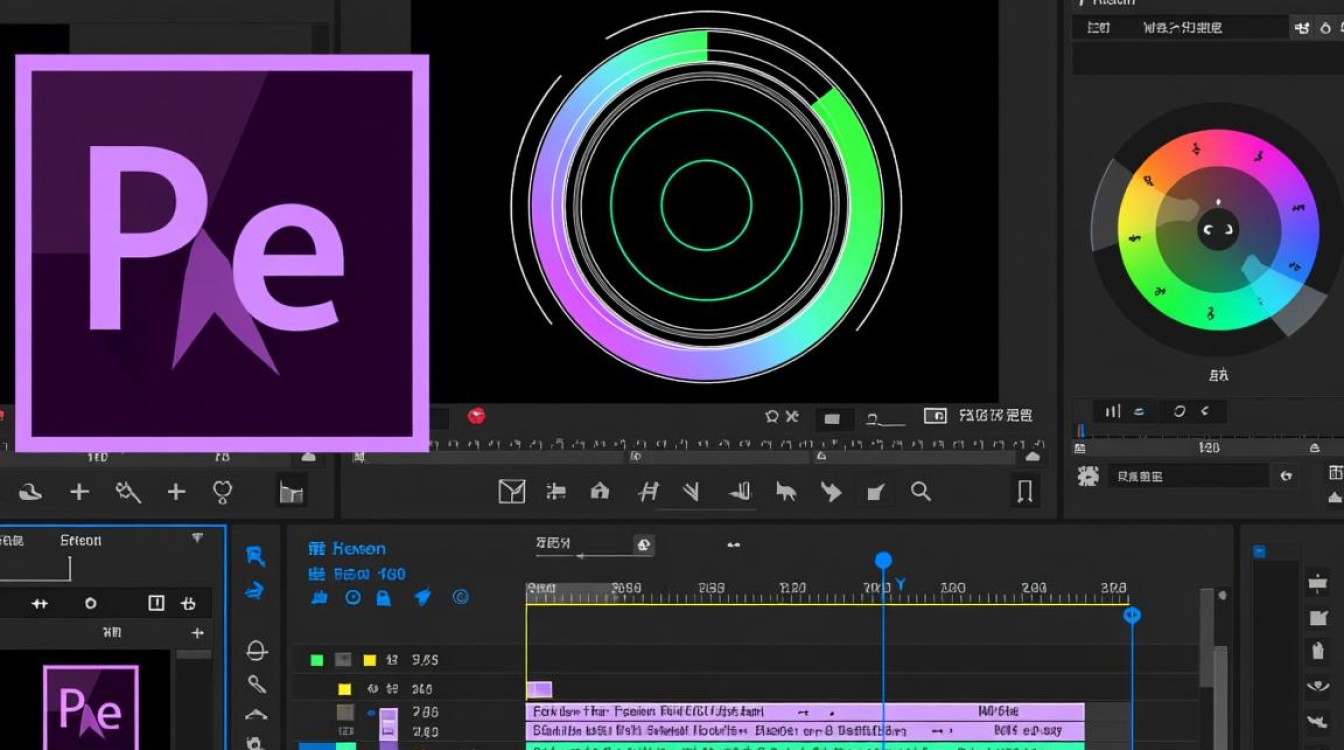This screenshot has width=1344, height=750.
Task: Click the clock icon button above the timeline ruler
Action: click(x=644, y=545)
